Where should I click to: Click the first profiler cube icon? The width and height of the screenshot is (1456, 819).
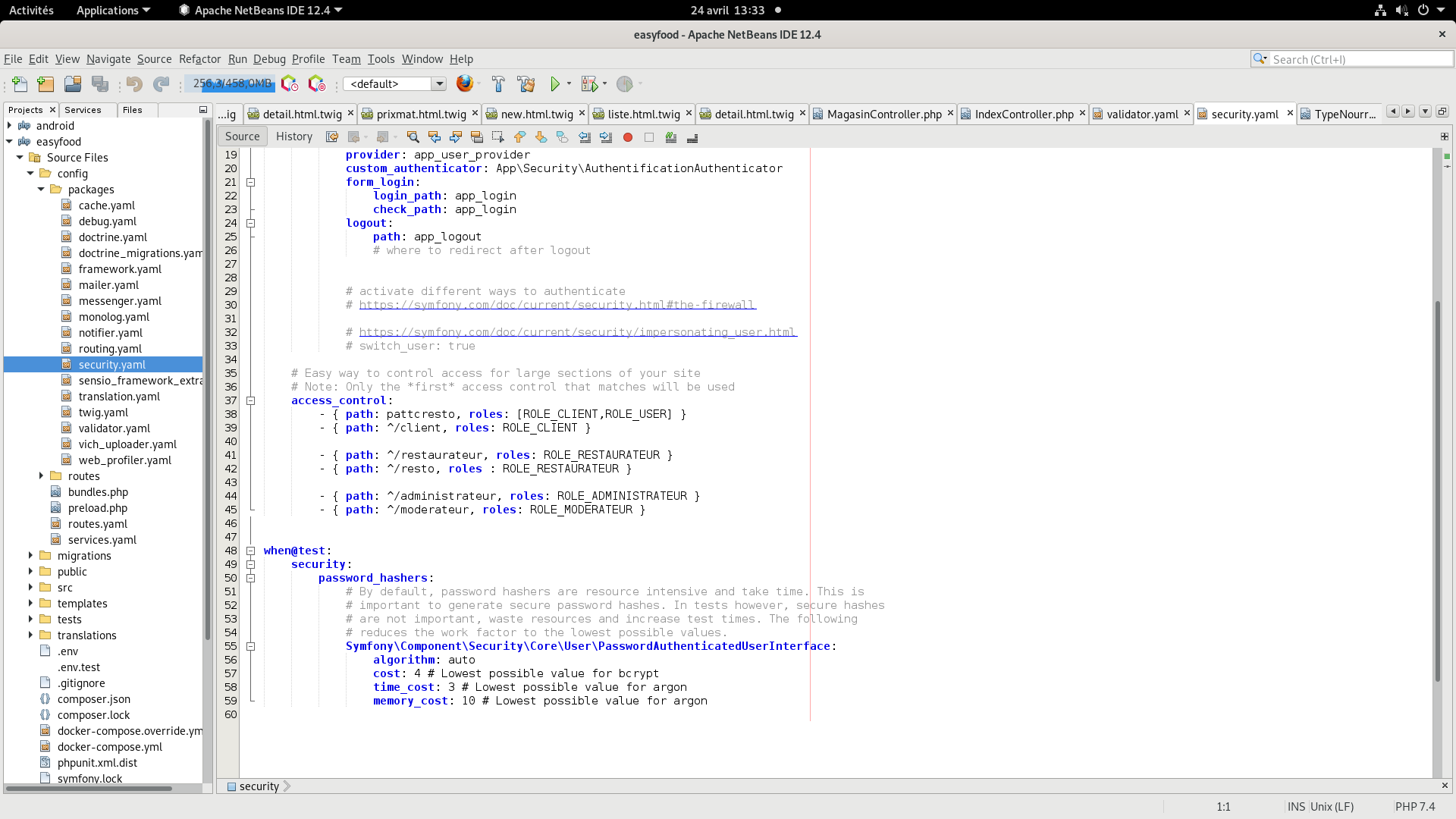pyautogui.click(x=289, y=84)
